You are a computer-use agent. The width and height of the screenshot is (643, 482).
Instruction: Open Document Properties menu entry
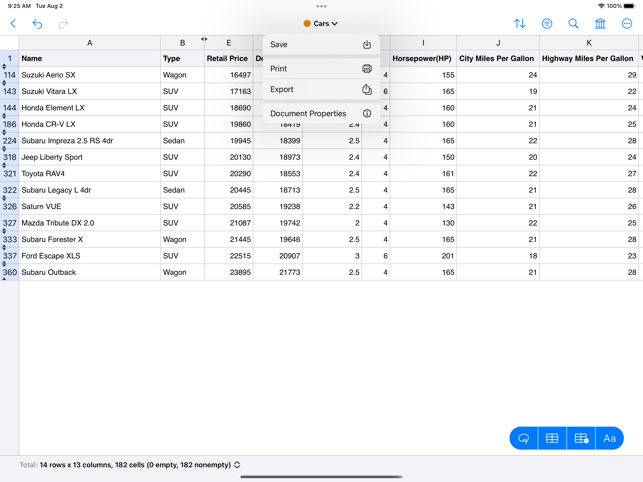click(x=322, y=114)
